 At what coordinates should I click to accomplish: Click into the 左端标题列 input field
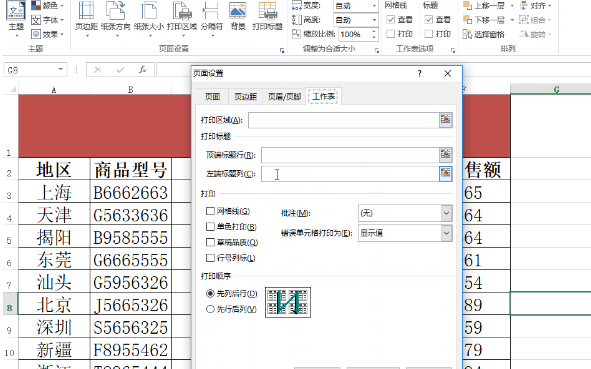pyautogui.click(x=350, y=173)
